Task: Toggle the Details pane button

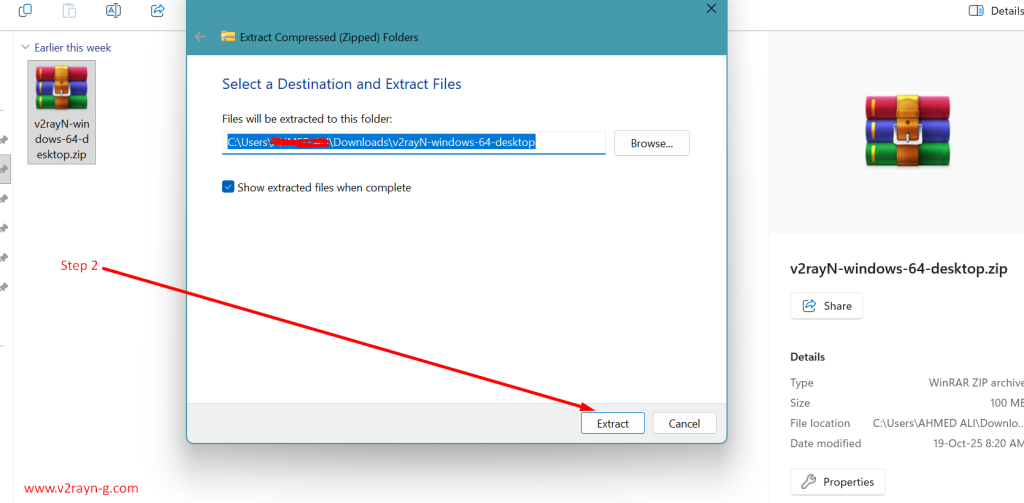Action: [x=995, y=11]
